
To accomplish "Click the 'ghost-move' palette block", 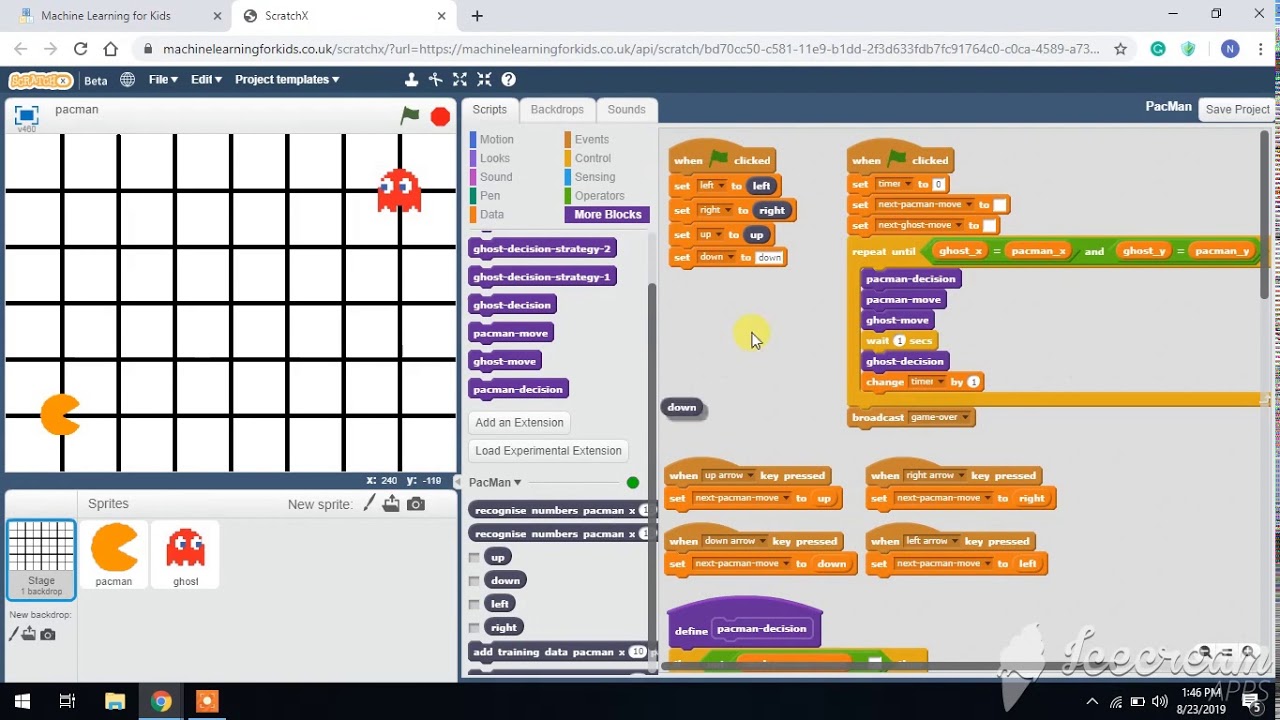I will click(505, 362).
